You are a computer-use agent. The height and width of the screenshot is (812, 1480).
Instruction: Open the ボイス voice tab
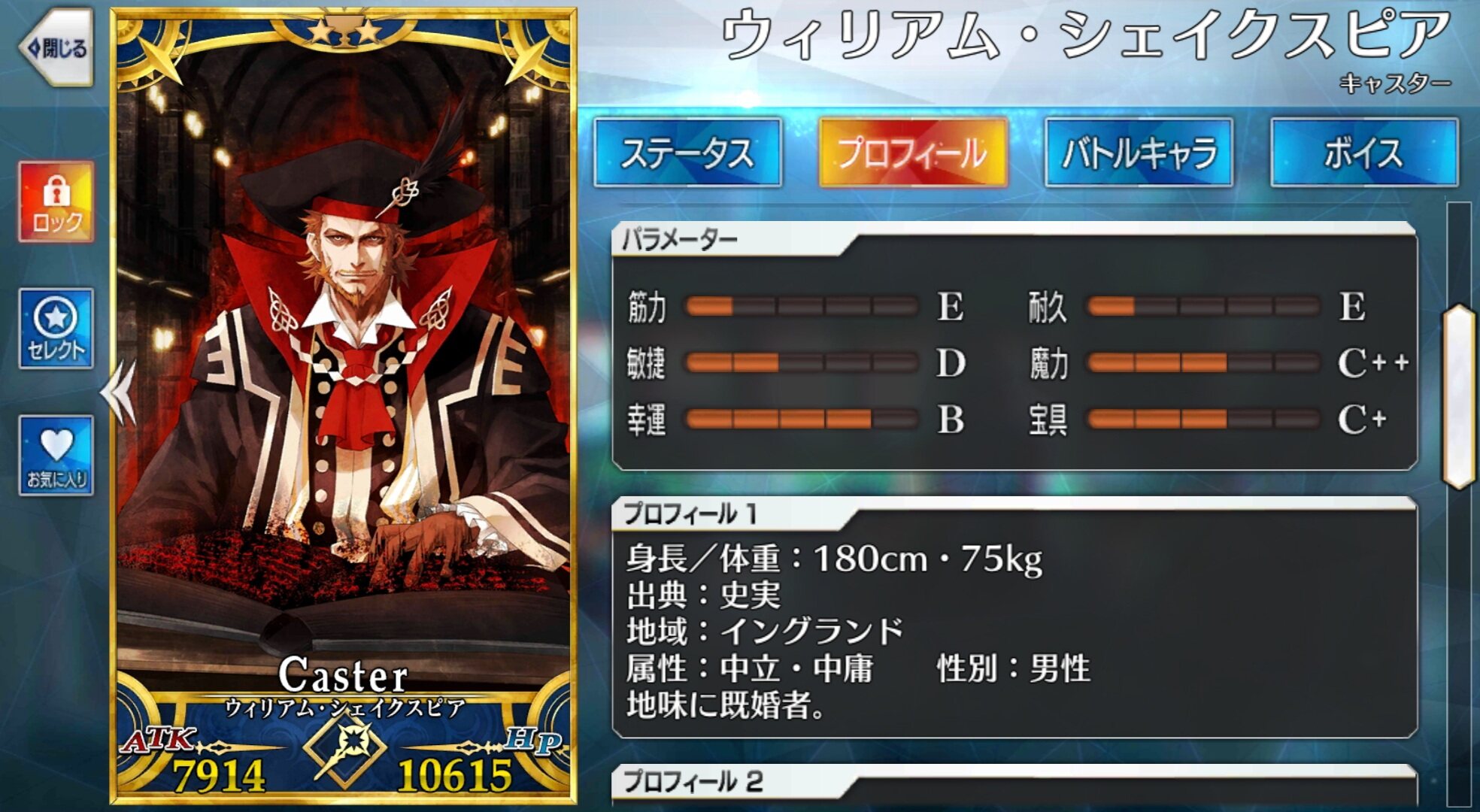pos(1364,153)
